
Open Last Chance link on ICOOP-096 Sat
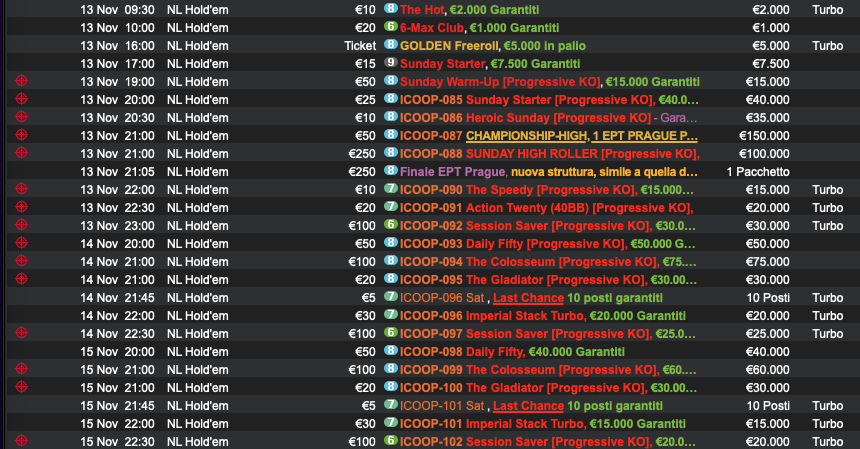(x=528, y=298)
